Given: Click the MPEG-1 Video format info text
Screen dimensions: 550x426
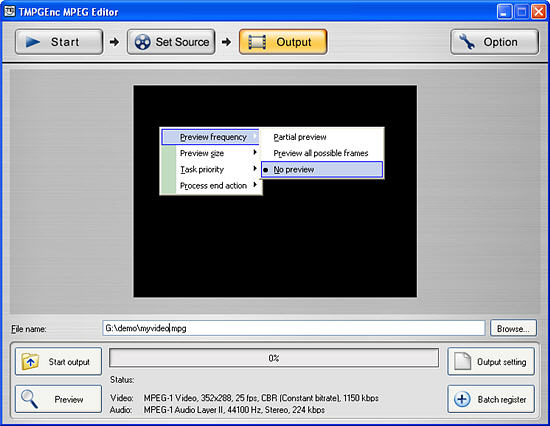Looking at the screenshot, I should pyautogui.click(x=261, y=398).
